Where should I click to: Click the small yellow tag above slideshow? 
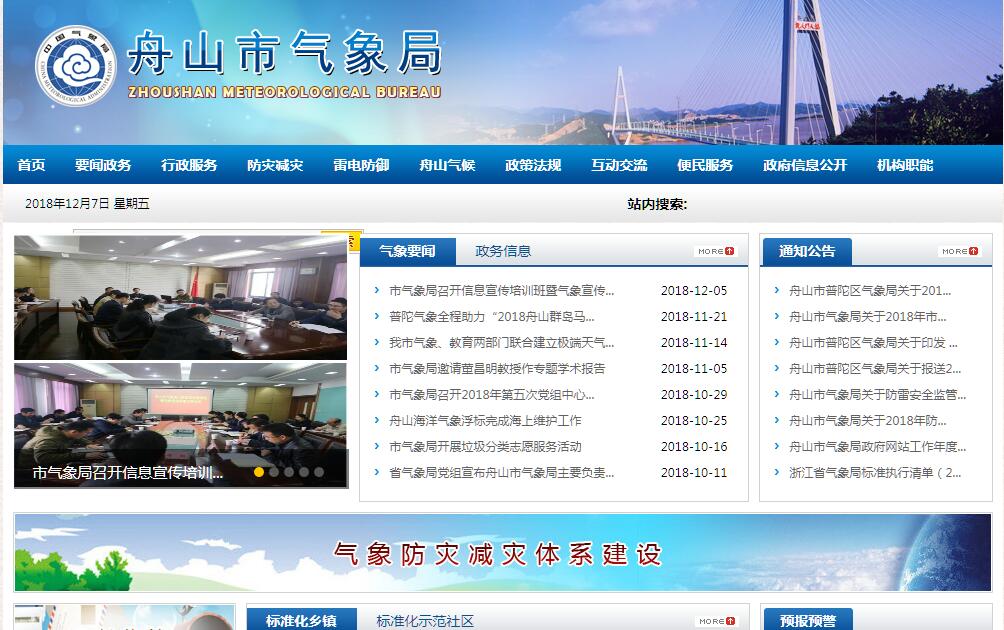pyautogui.click(x=353, y=241)
